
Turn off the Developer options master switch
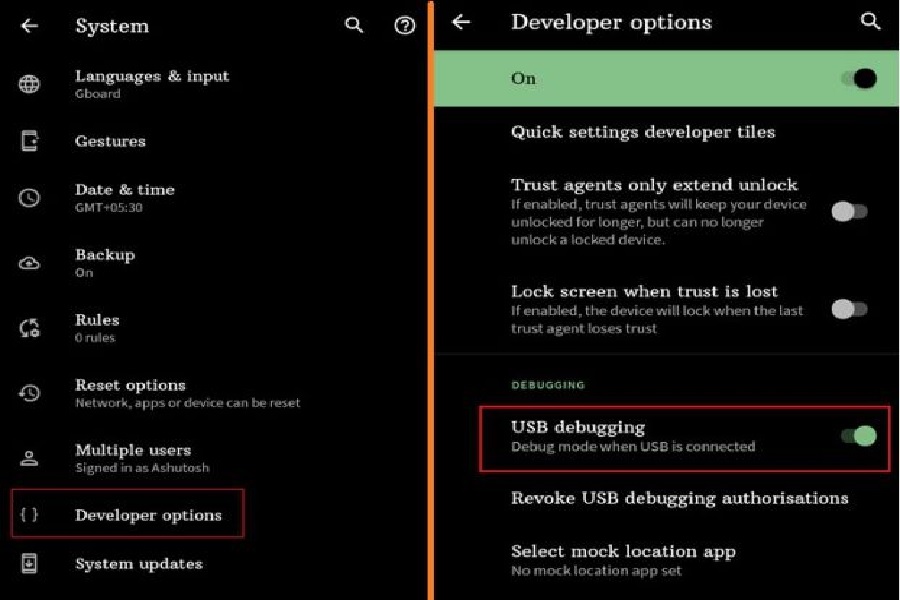pos(859,79)
